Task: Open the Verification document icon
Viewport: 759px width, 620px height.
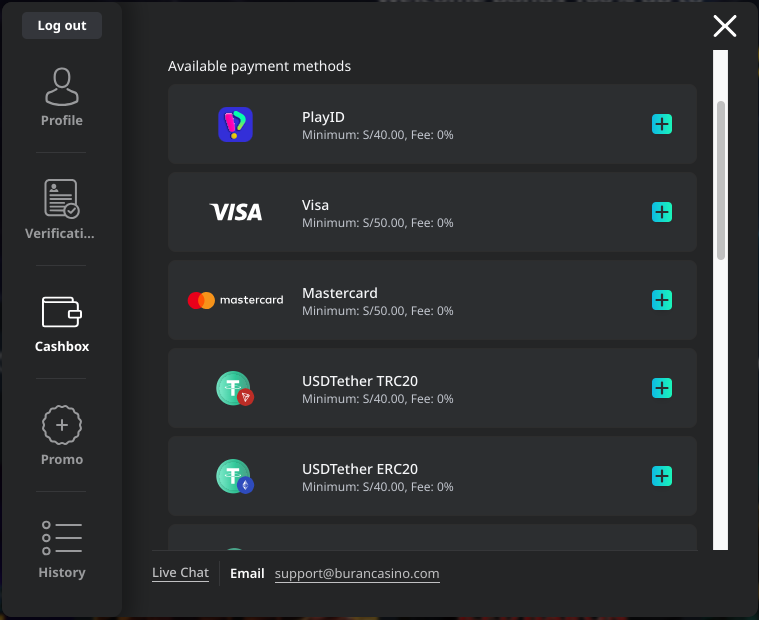Action: coord(62,199)
